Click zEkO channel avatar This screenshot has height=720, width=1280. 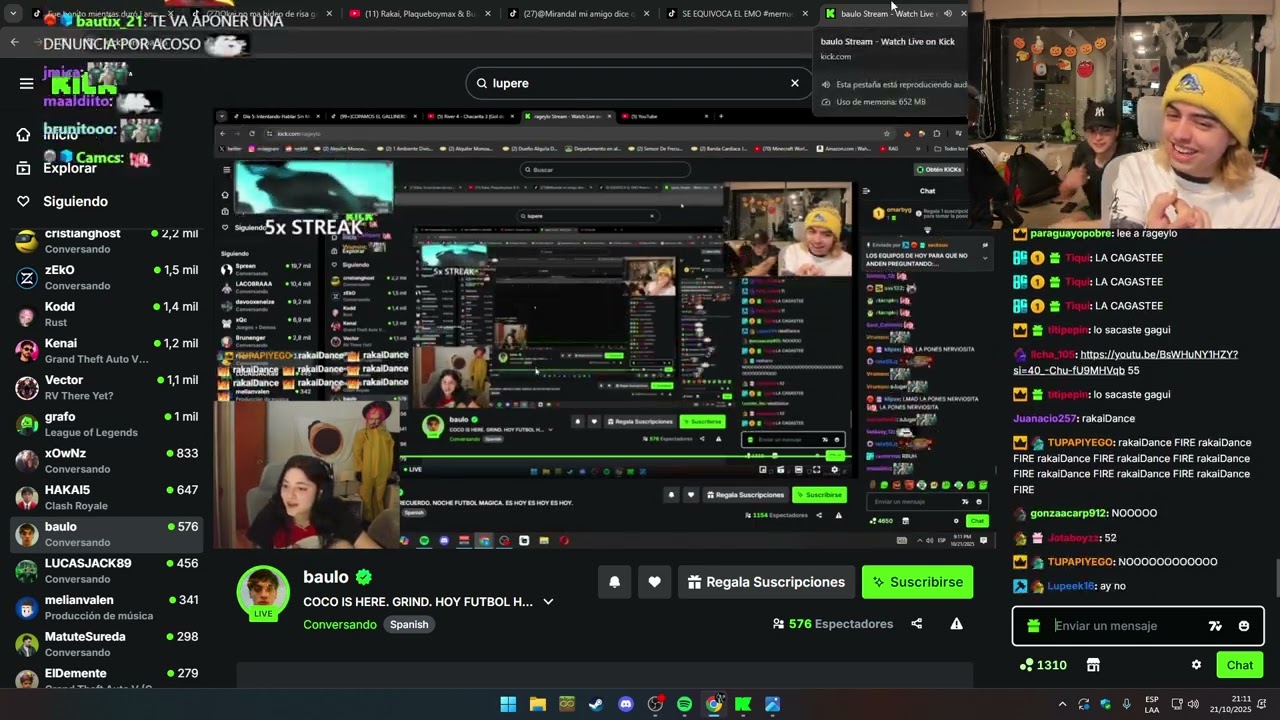[27, 278]
